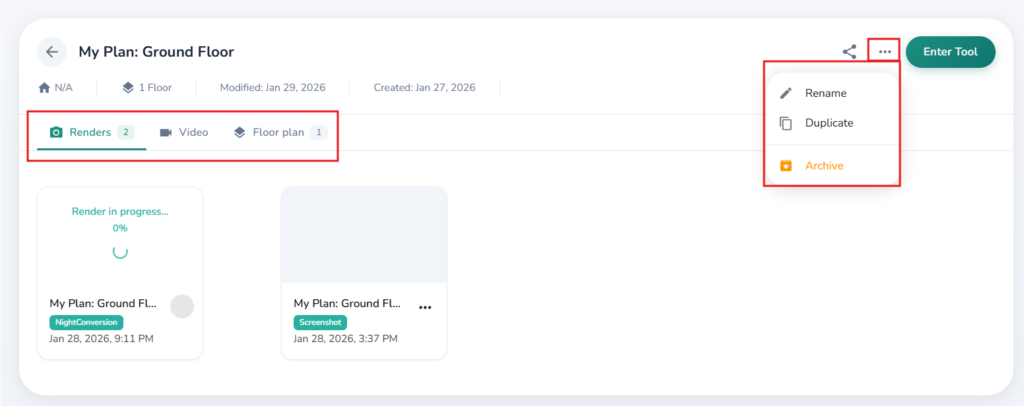Viewport: 1024px width, 406px height.
Task: Open the three-dot plan options menu
Action: point(885,52)
